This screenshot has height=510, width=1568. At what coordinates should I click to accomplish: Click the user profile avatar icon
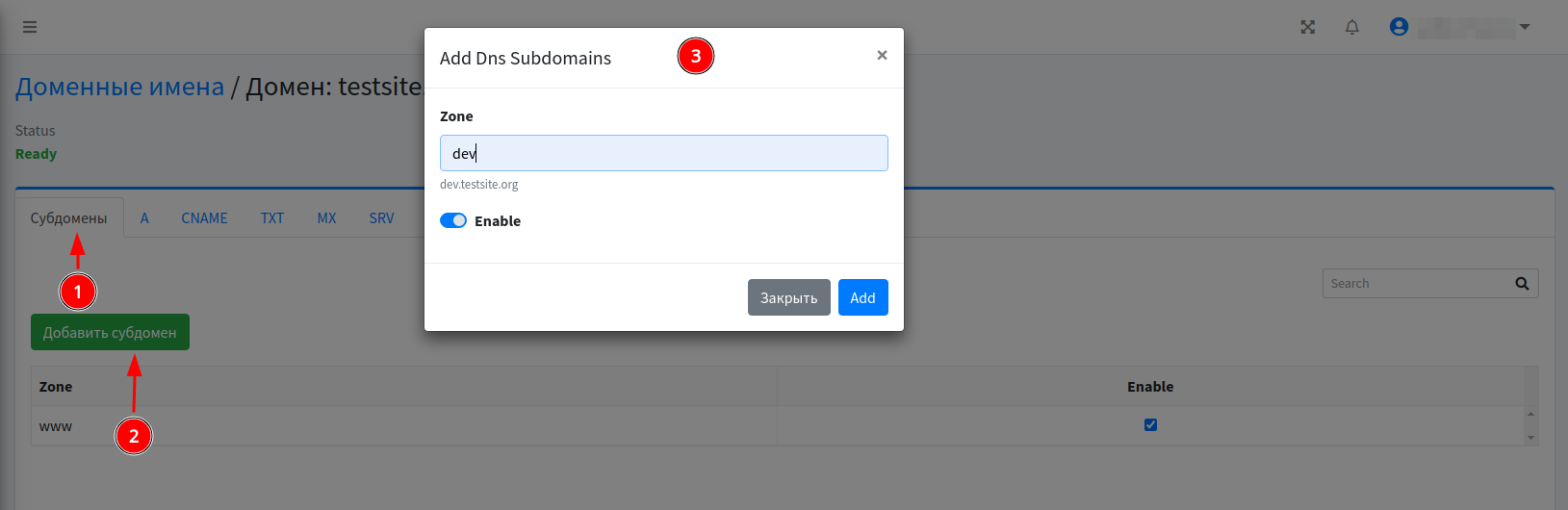click(x=1399, y=27)
